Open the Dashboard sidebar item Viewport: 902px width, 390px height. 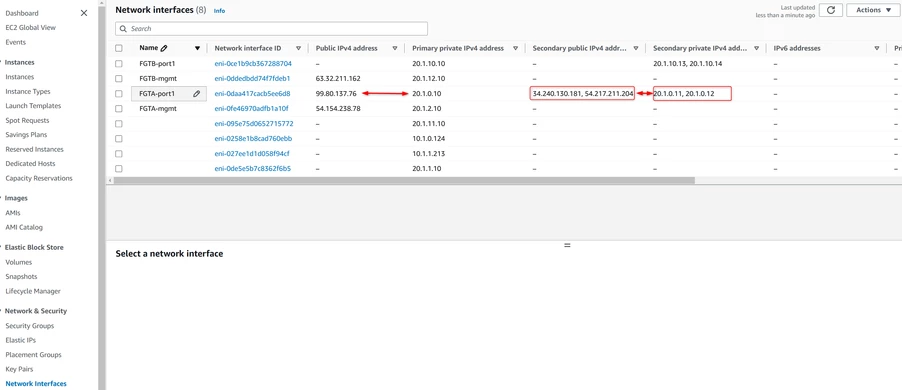(x=22, y=13)
